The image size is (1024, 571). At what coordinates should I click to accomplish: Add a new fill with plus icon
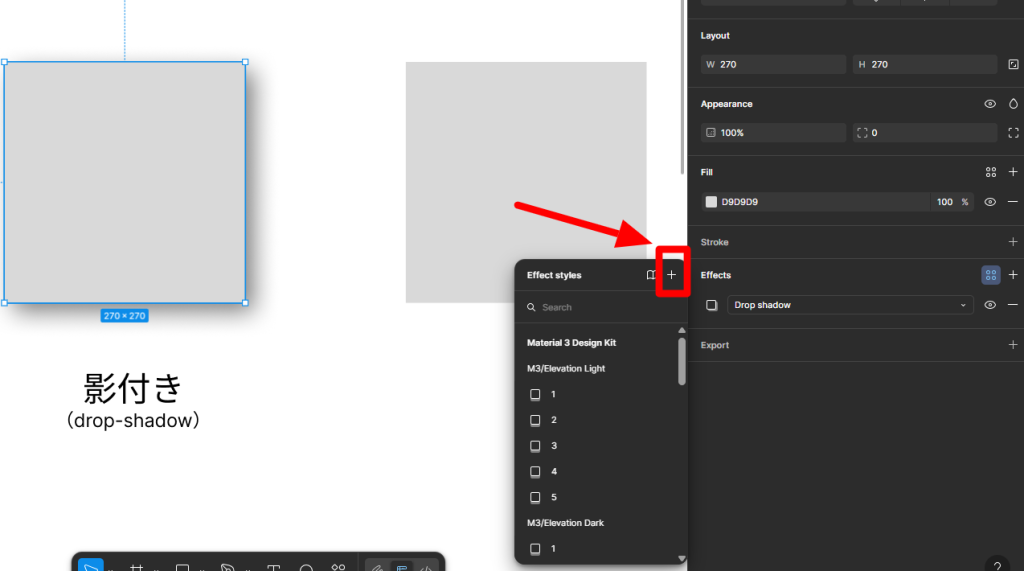(1013, 172)
